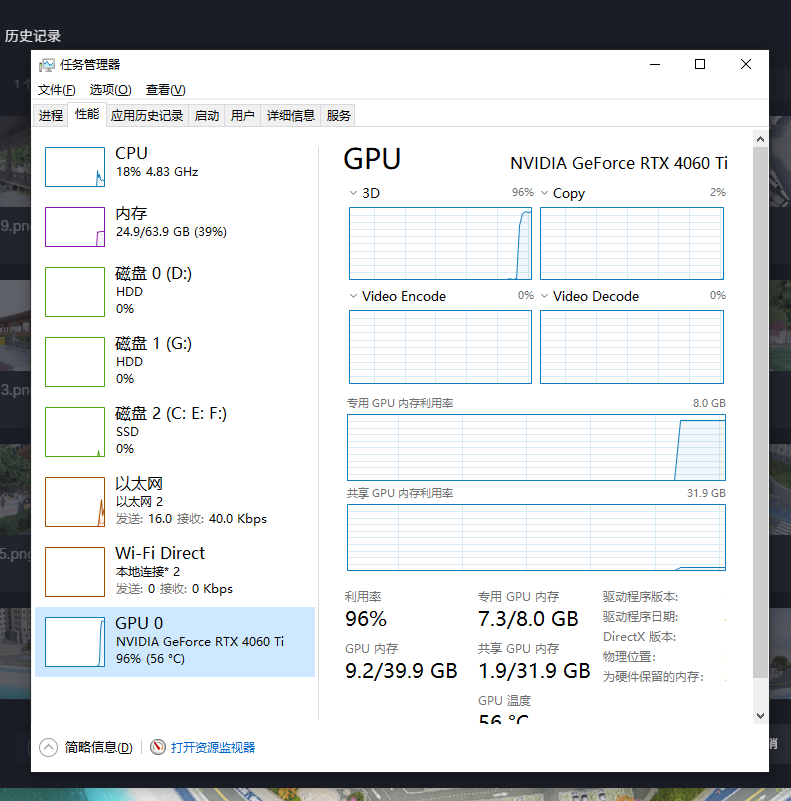Select the memory (内存) graph thumbnail

point(75,227)
